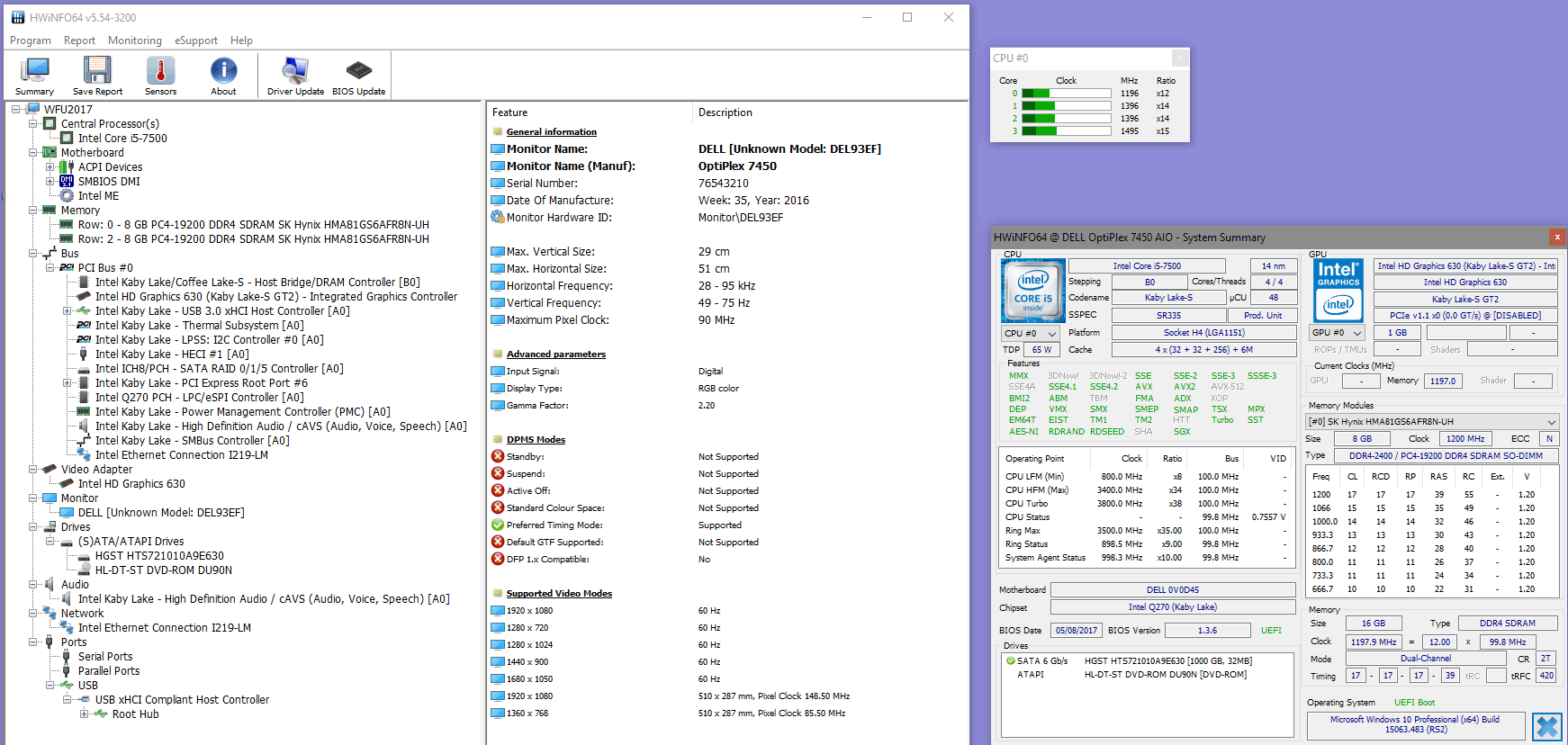This screenshot has height=745, width=1568.
Task: Select DELL [Unknown Model: DEL93EF] monitor node
Action: click(161, 513)
